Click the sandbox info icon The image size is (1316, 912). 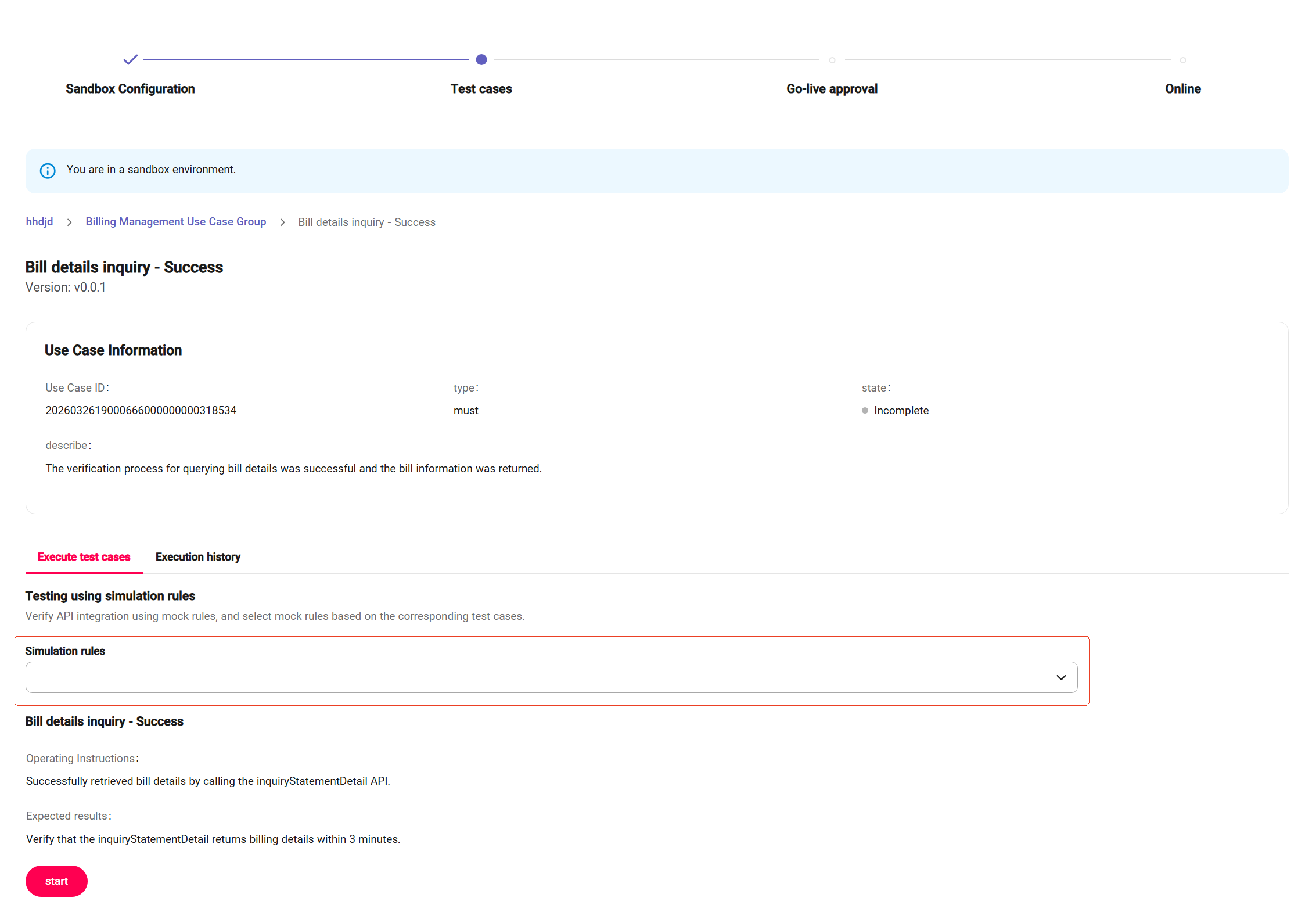coord(48,170)
